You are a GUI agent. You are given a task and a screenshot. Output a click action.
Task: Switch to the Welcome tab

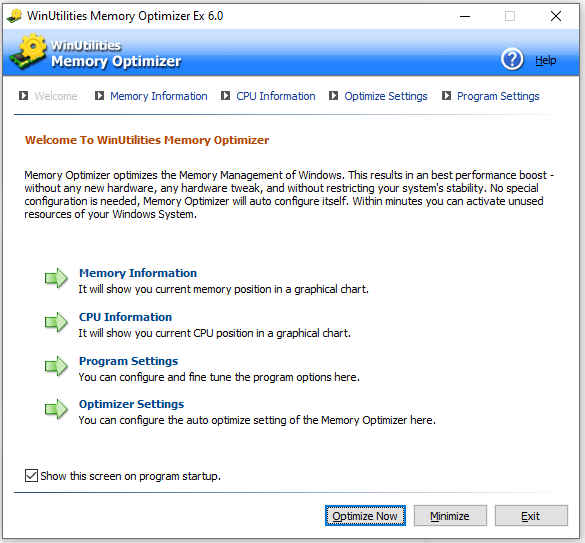click(x=56, y=96)
